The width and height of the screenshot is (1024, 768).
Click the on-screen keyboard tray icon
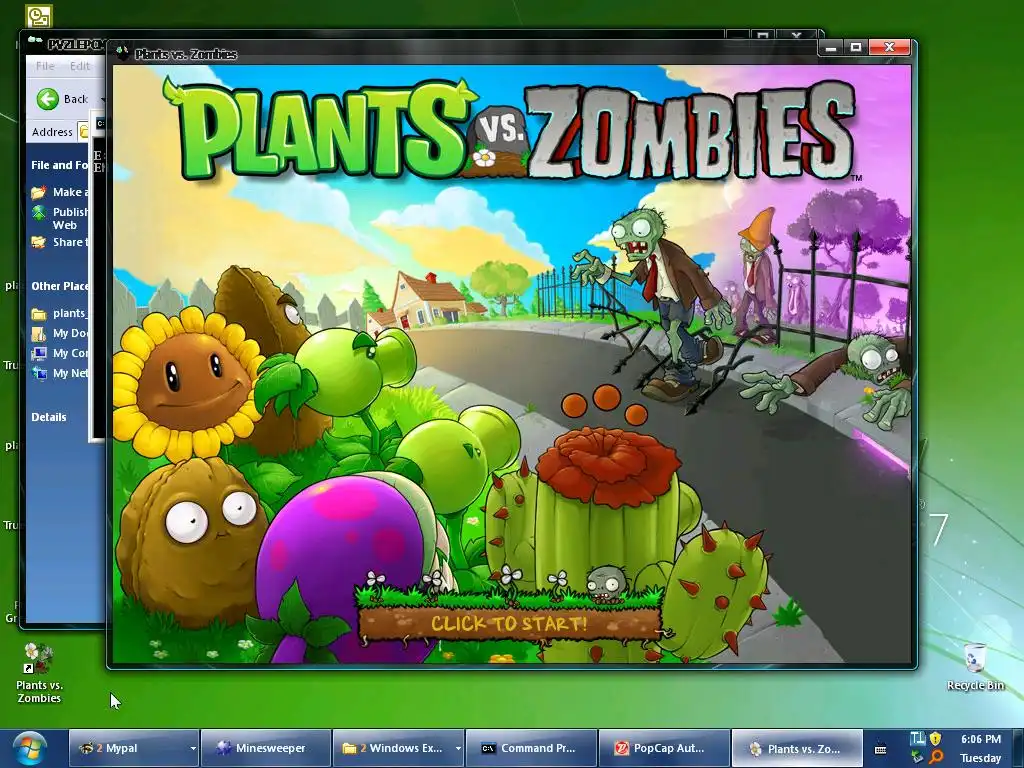point(880,749)
